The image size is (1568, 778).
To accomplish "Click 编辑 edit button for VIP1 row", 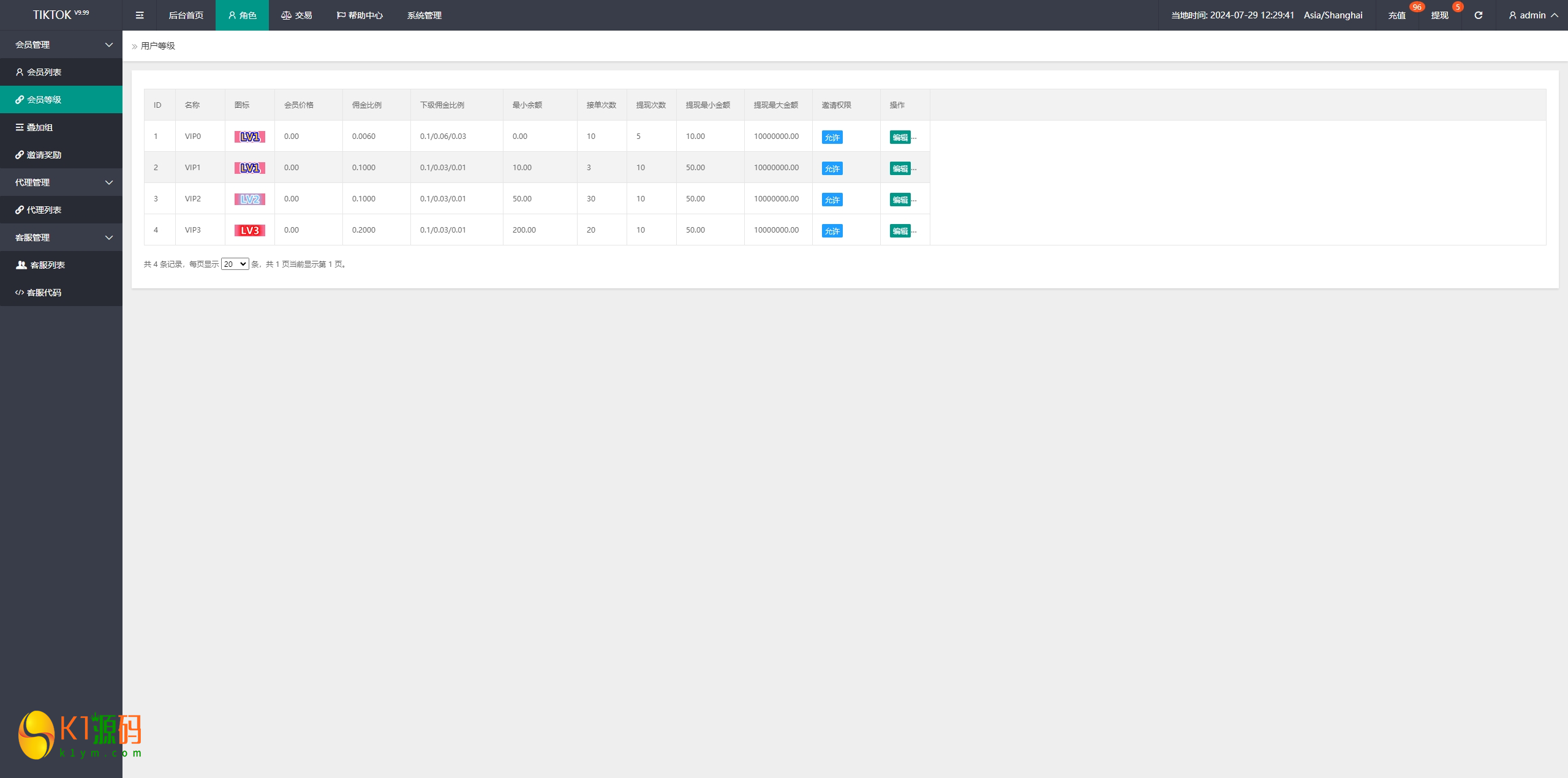I will 900,168.
